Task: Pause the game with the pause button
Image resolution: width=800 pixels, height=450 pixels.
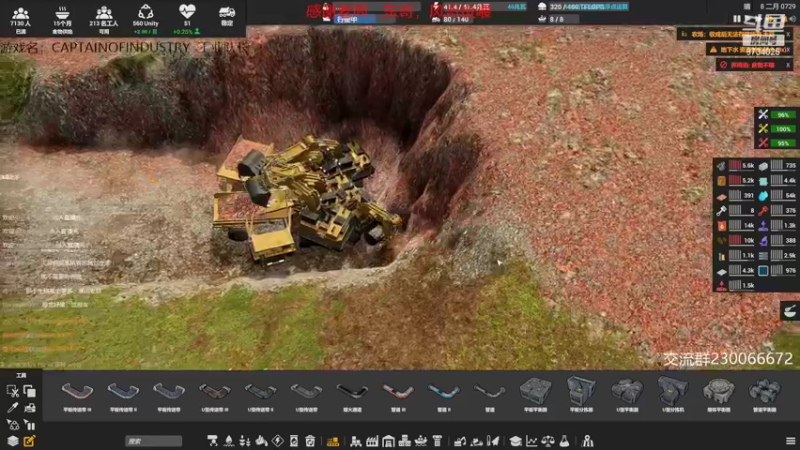Action: [736, 19]
